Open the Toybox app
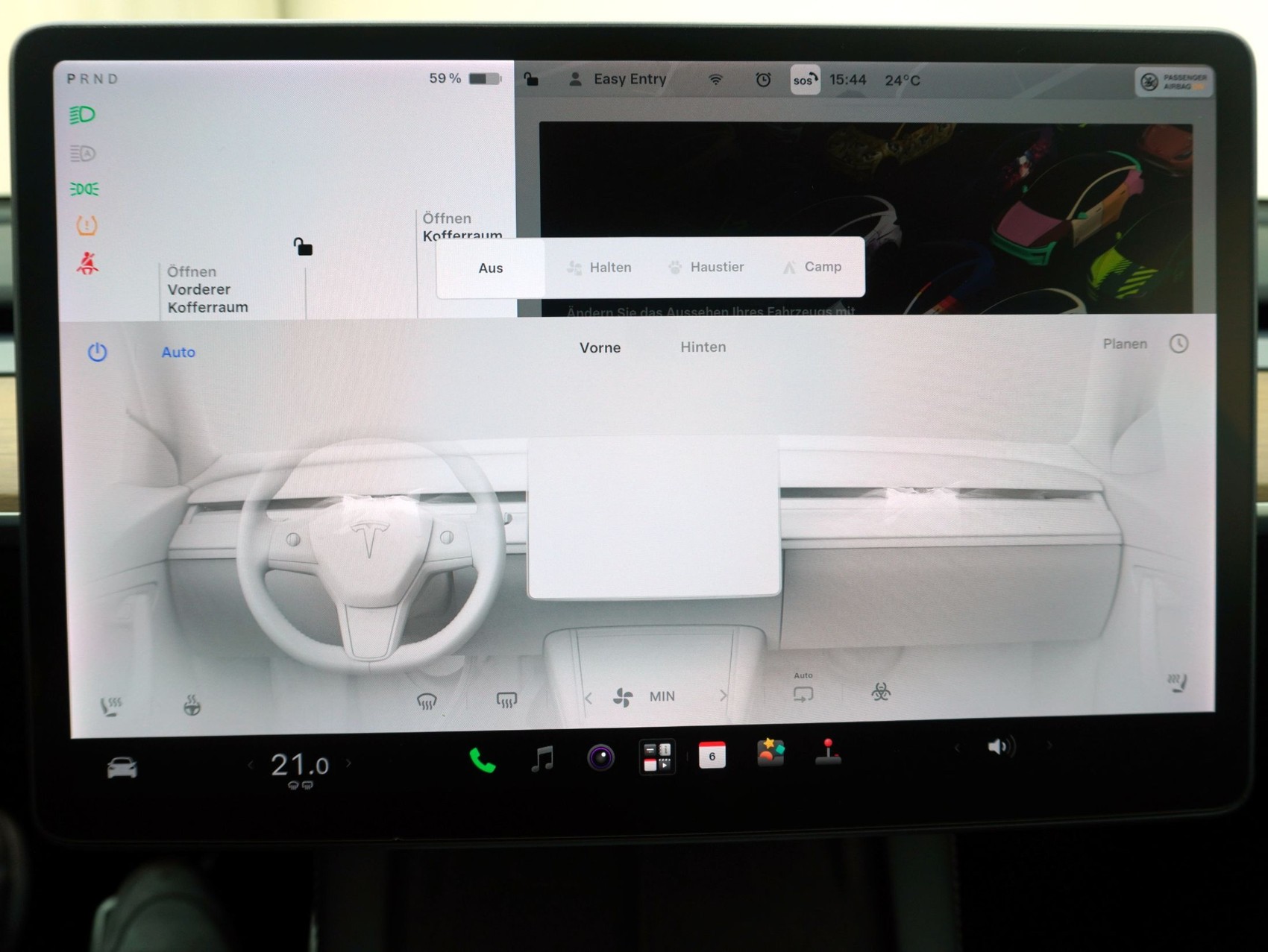 click(x=770, y=753)
